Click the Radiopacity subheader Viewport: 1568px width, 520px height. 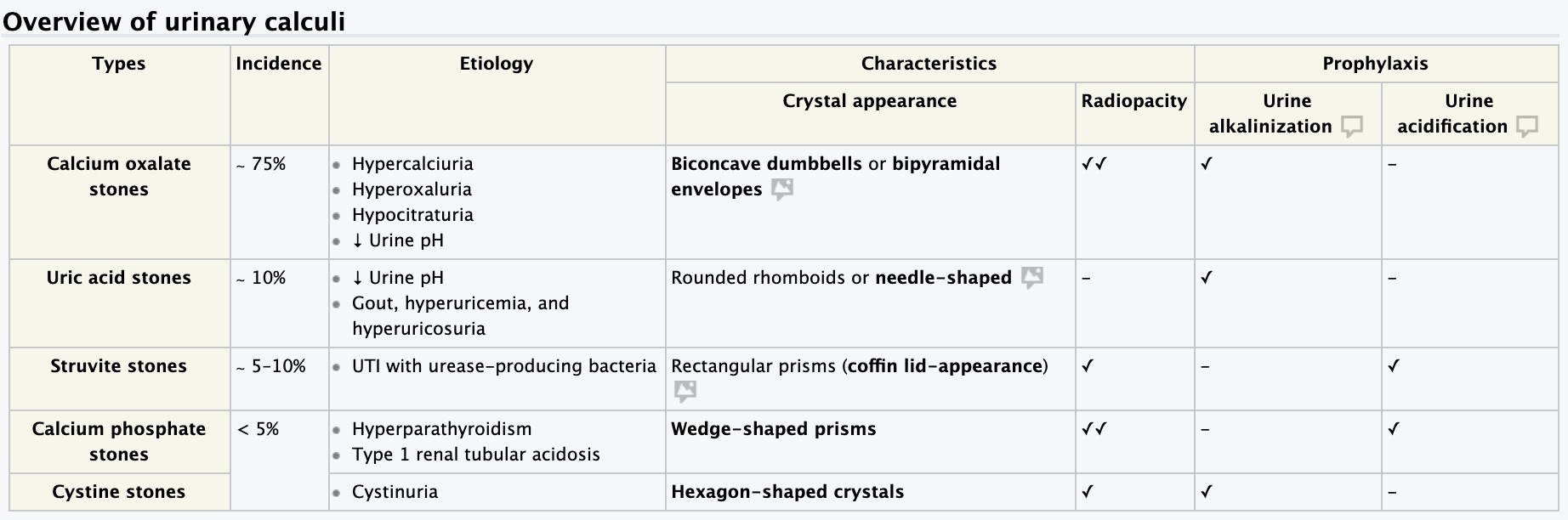(1133, 101)
